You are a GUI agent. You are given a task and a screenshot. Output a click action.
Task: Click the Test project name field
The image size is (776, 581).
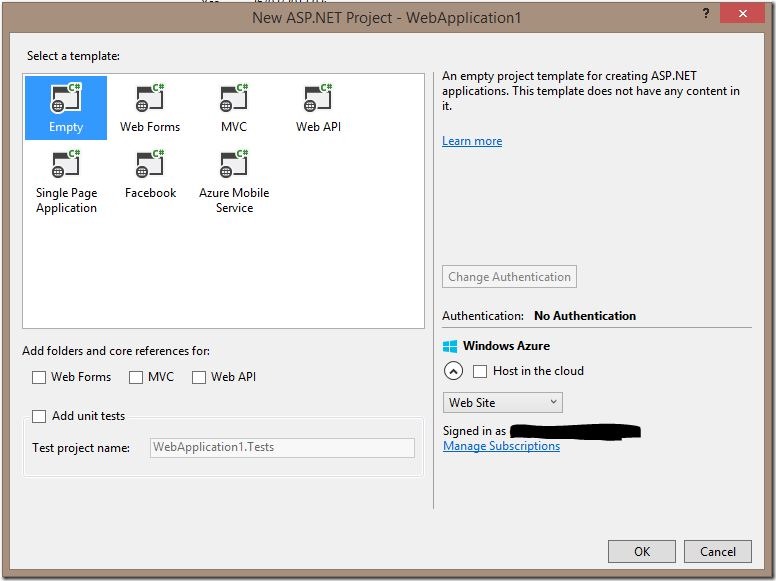coord(282,447)
